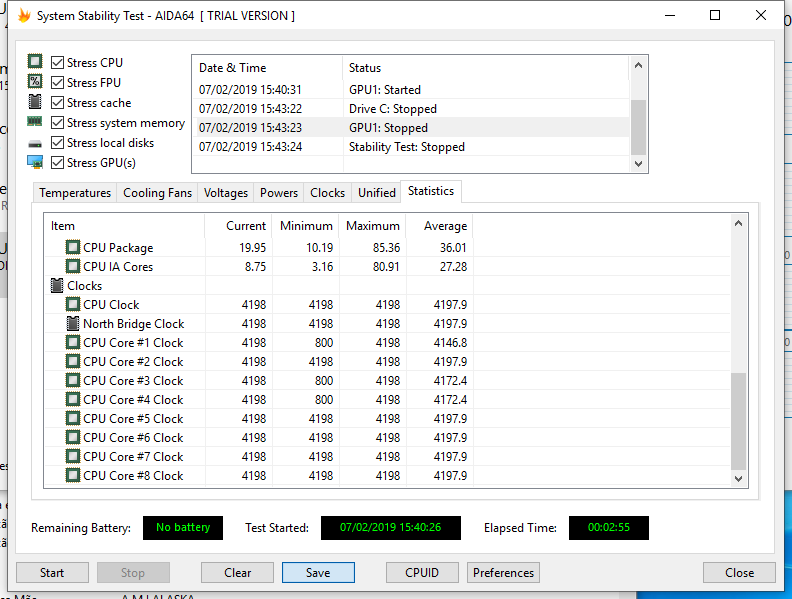Click the CPU Core #2 Clock icon

pyautogui.click(x=73, y=362)
